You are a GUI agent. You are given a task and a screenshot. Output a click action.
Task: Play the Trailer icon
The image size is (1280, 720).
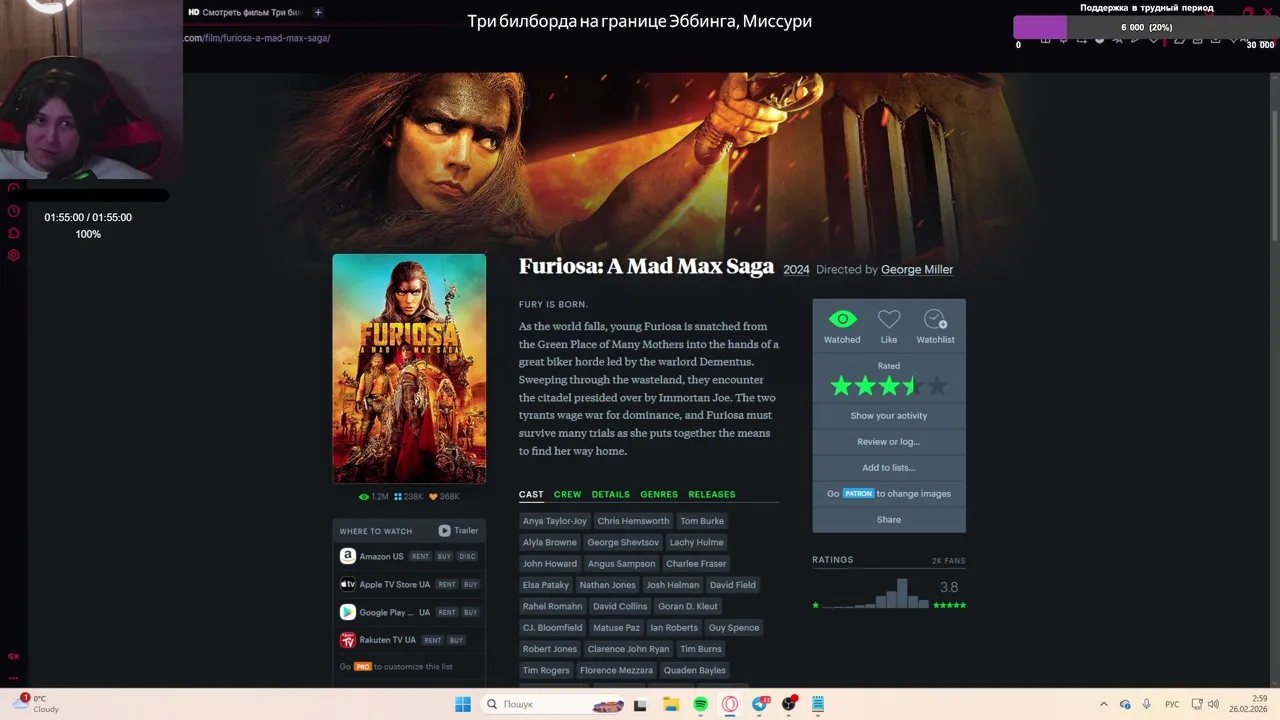click(x=444, y=531)
